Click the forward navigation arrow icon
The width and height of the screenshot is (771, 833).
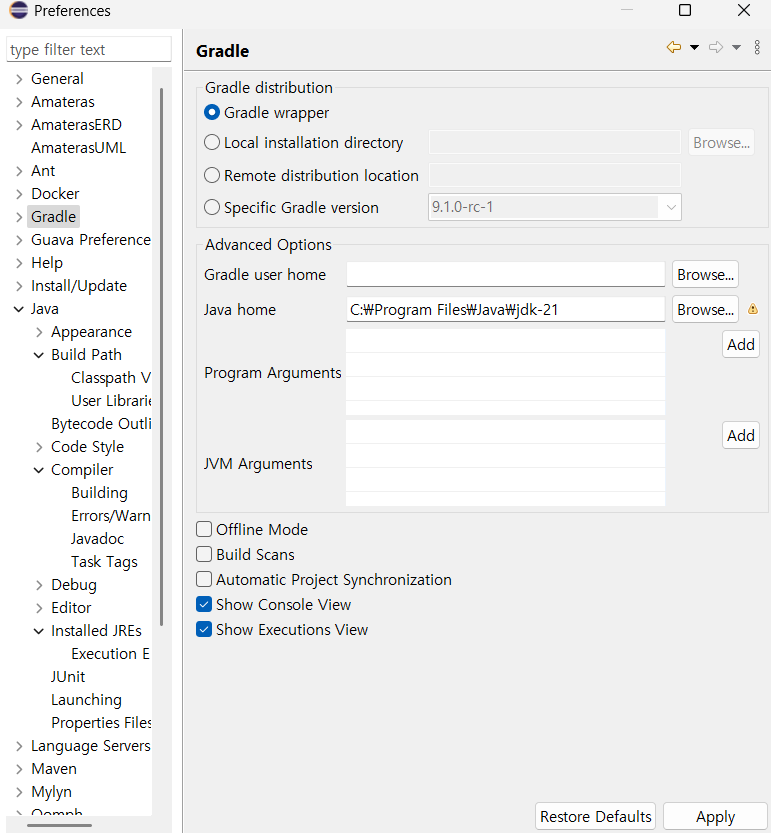716,47
